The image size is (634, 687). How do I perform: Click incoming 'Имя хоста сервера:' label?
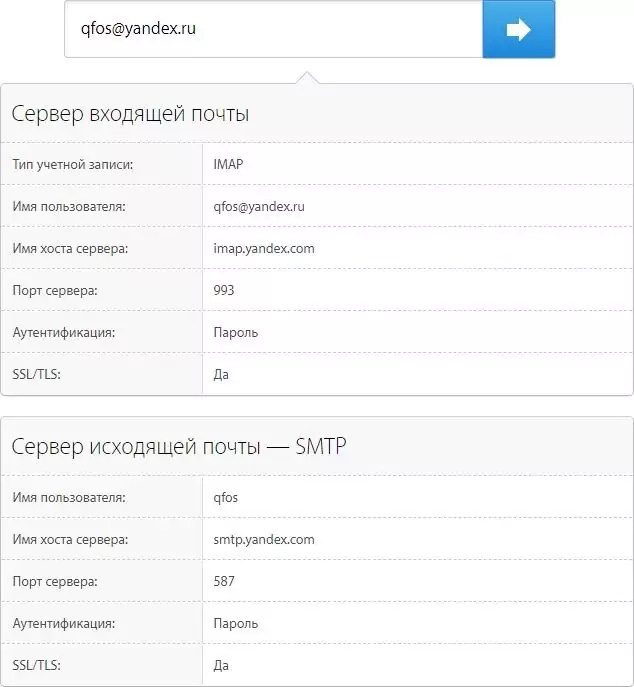[70, 248]
